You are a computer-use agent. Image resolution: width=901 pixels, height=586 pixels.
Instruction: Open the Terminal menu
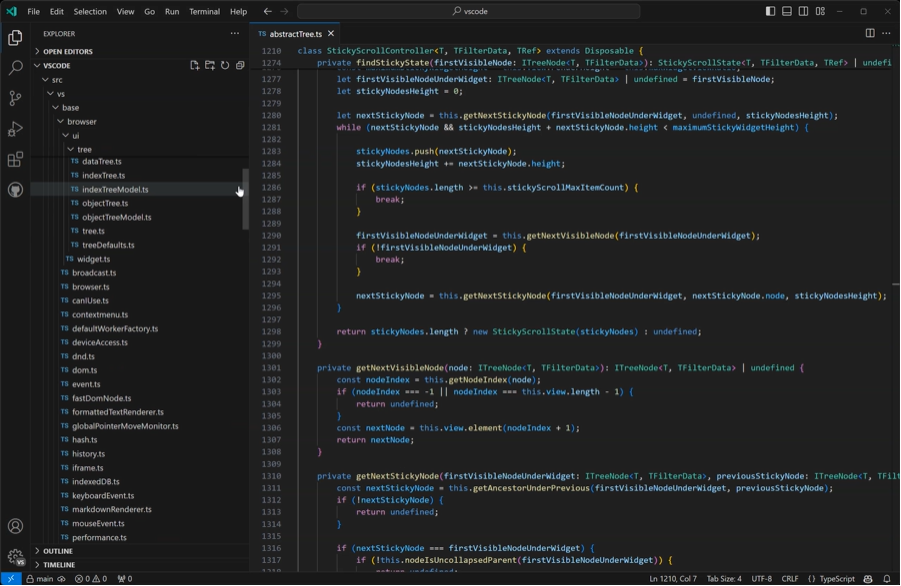point(205,11)
